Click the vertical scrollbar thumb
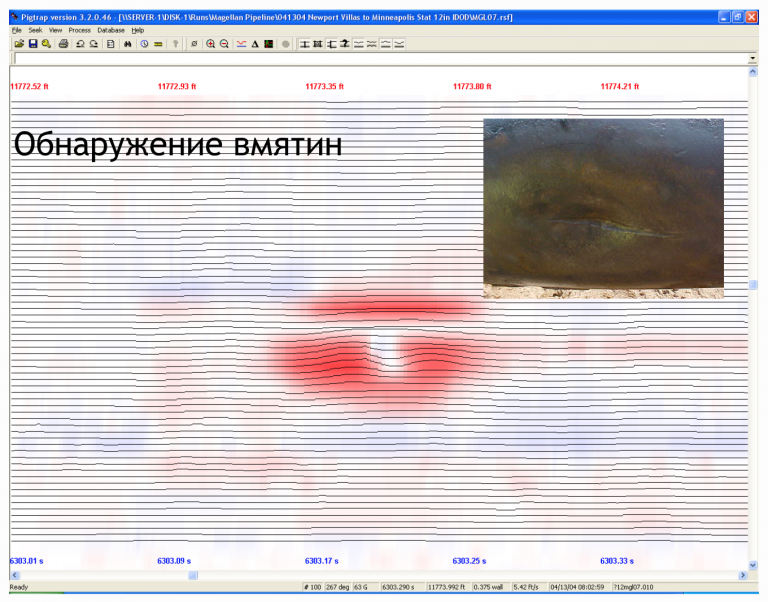This screenshot has height=602, width=768. [x=753, y=285]
